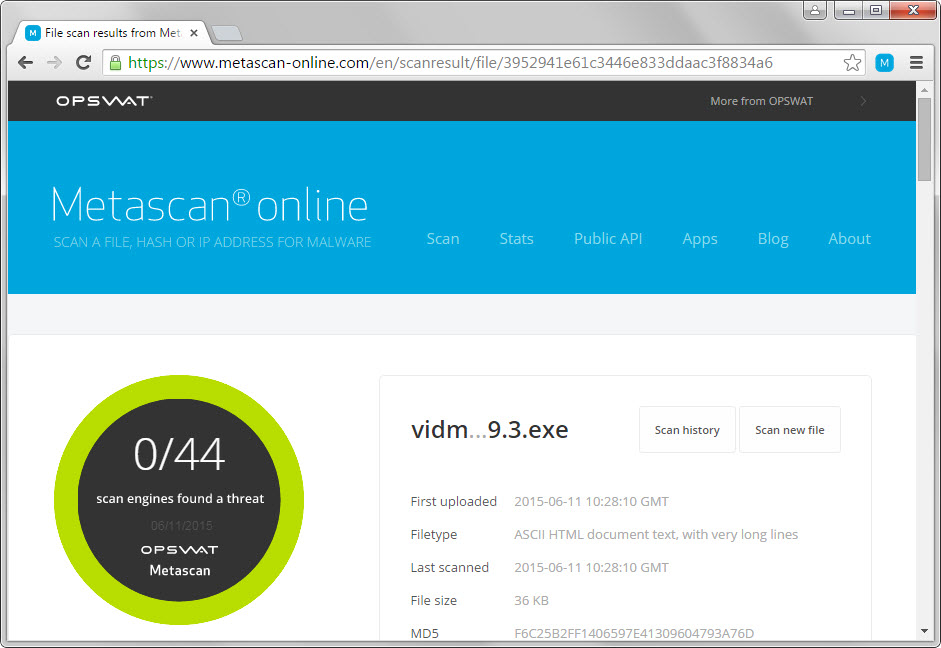Click the green HTTPS padlock icon
This screenshot has width=941, height=648.
click(x=116, y=62)
